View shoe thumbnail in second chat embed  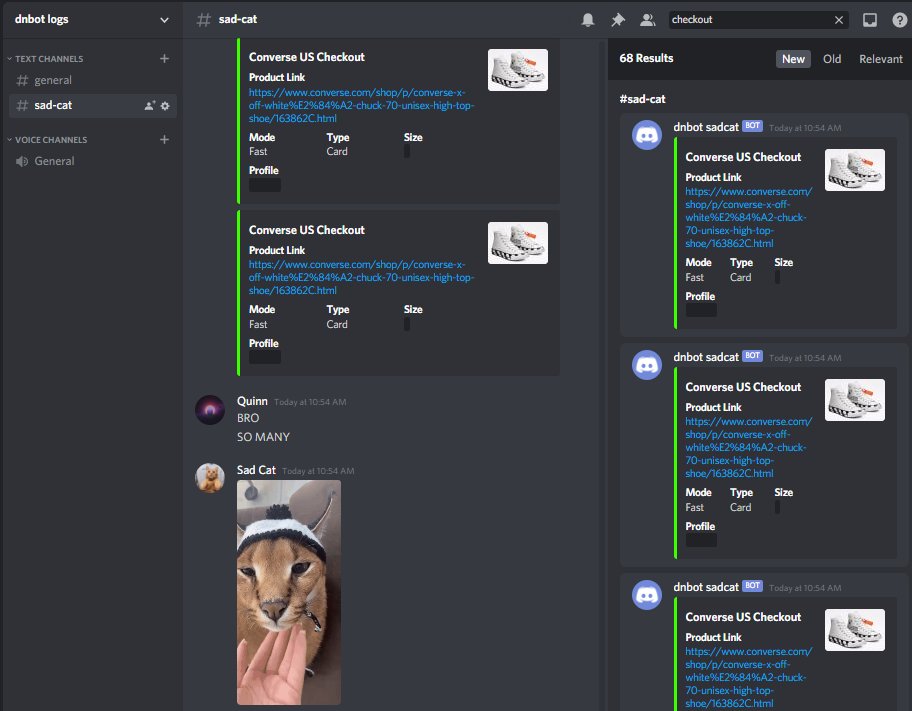(x=518, y=243)
